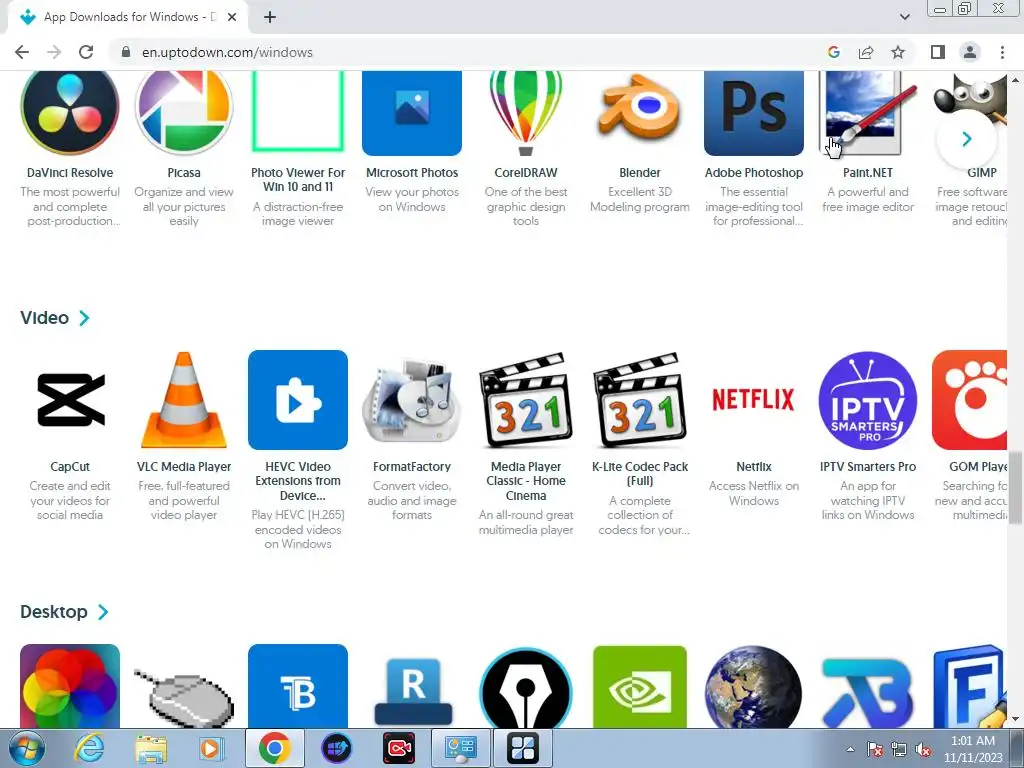Open Media Player Classic Home Cinema icon
1024x768 pixels.
tap(526, 400)
